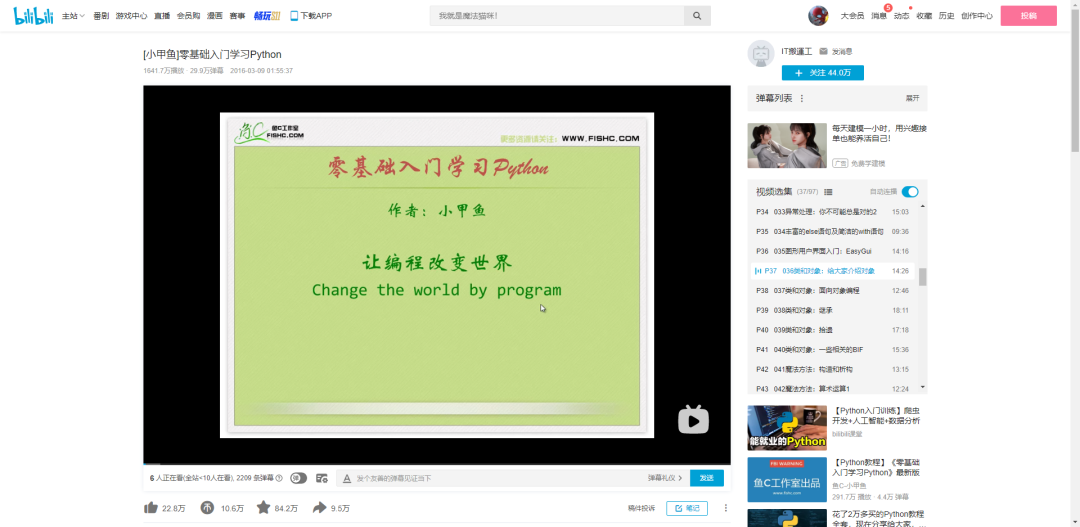
Task: Expand the danmaku list with 展开
Action: 912,99
